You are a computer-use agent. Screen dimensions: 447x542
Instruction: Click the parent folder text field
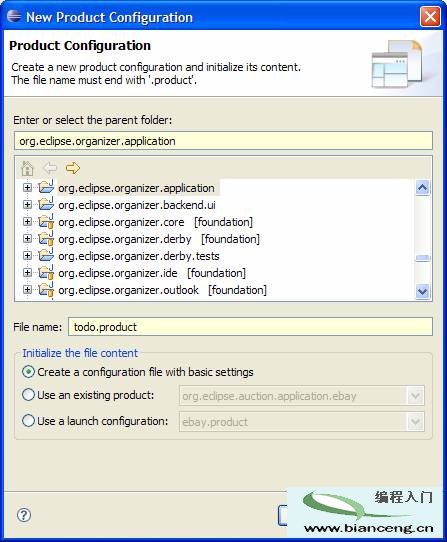(223, 141)
